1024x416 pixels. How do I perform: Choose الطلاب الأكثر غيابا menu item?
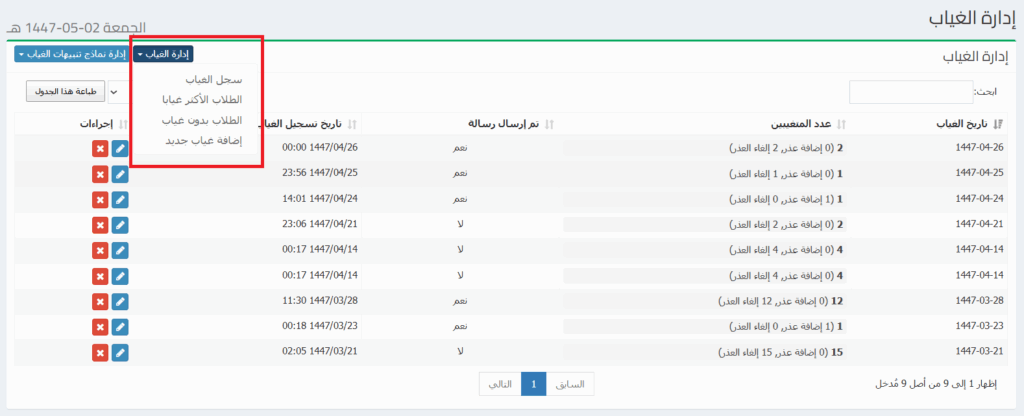coord(201,99)
